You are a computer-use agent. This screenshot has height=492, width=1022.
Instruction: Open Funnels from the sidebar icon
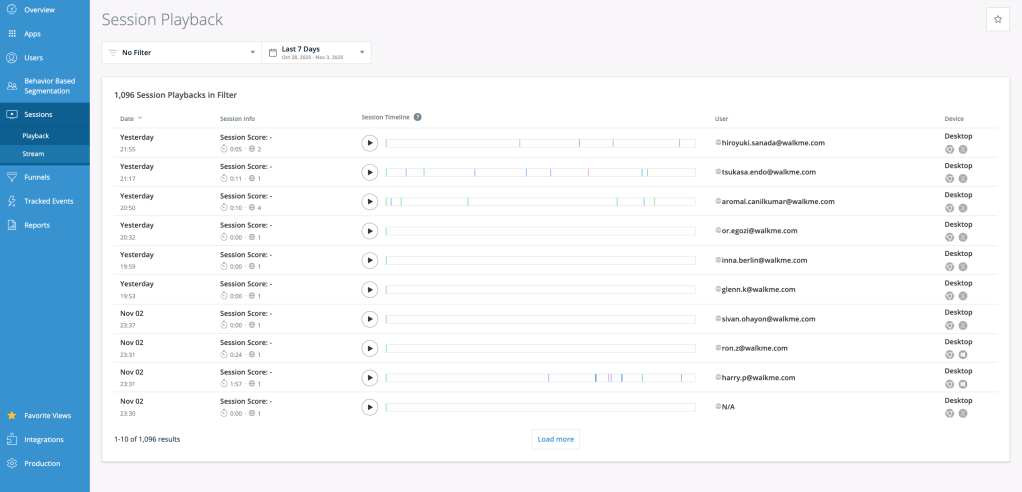pyautogui.click(x=12, y=177)
